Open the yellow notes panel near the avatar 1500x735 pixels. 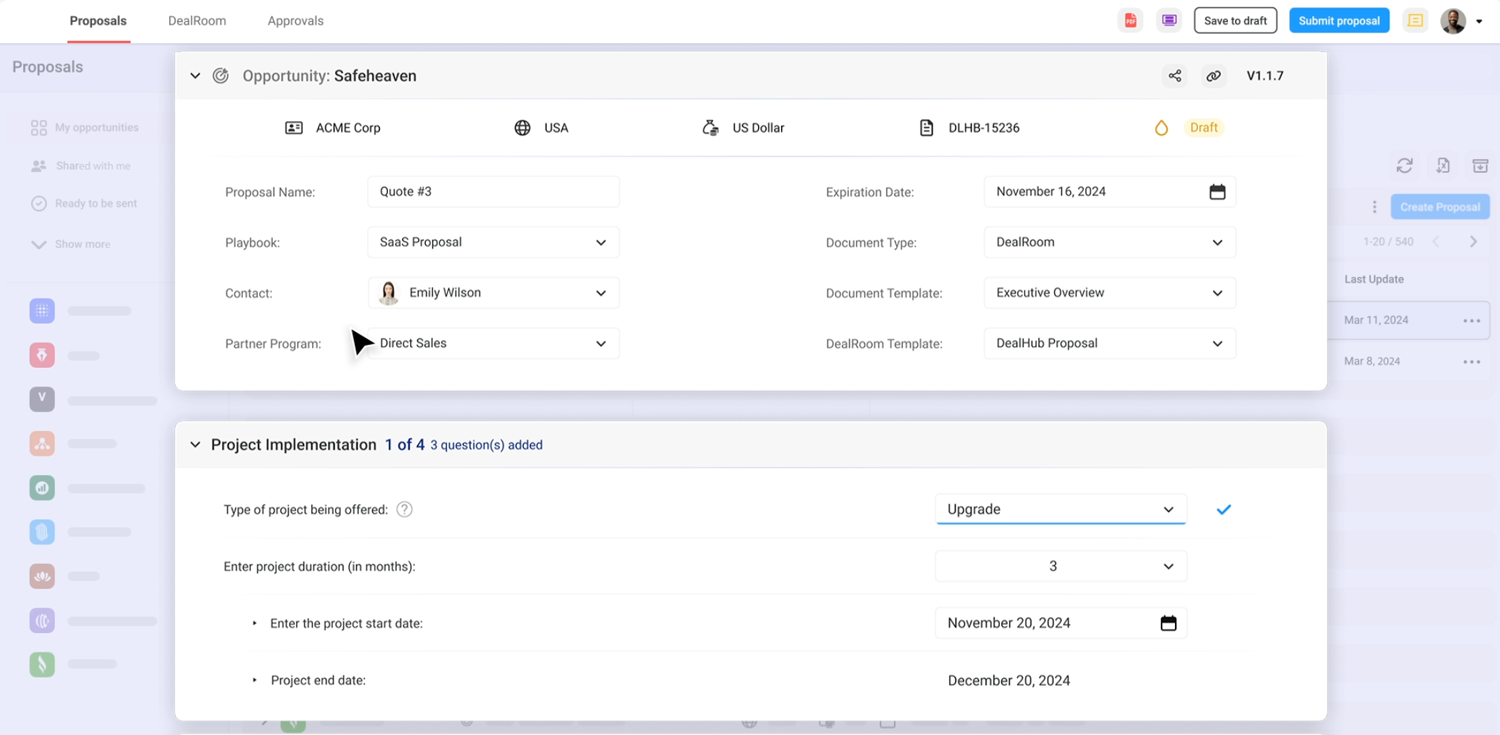(1415, 19)
